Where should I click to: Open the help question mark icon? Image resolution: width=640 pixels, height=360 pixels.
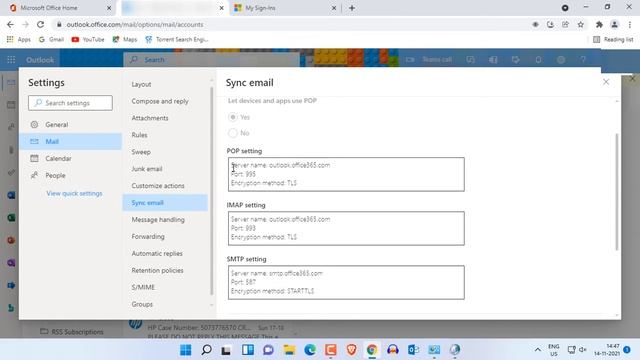coord(583,60)
